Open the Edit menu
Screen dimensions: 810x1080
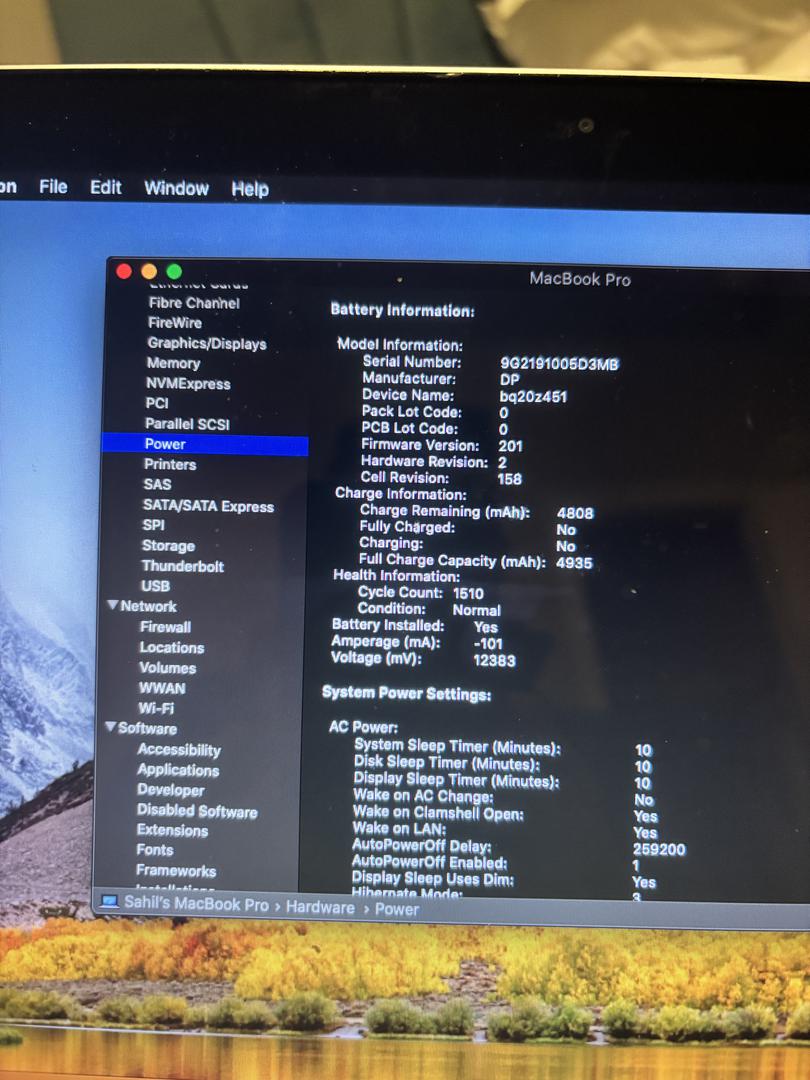point(105,187)
